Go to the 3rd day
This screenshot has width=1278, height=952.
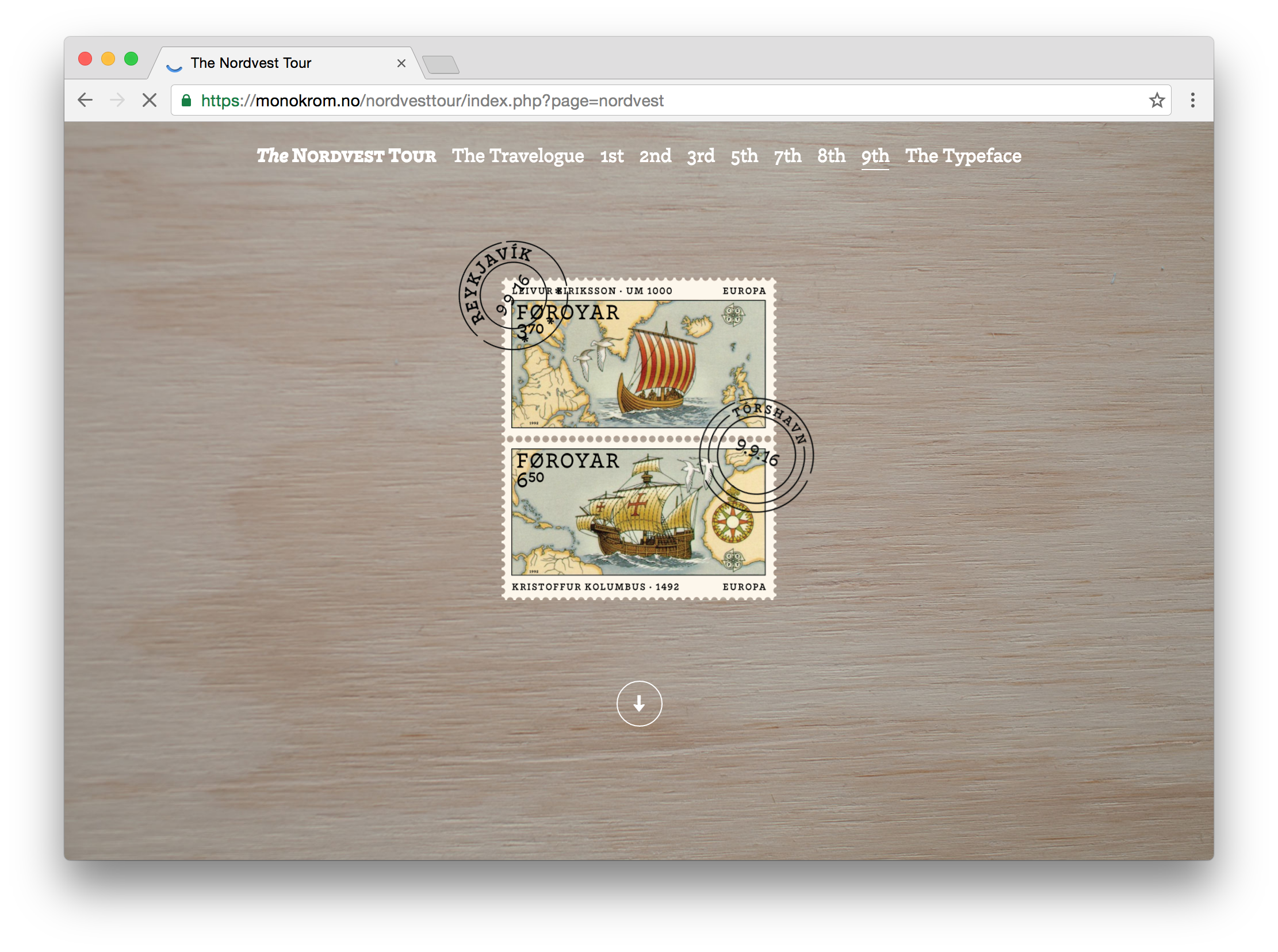[701, 156]
